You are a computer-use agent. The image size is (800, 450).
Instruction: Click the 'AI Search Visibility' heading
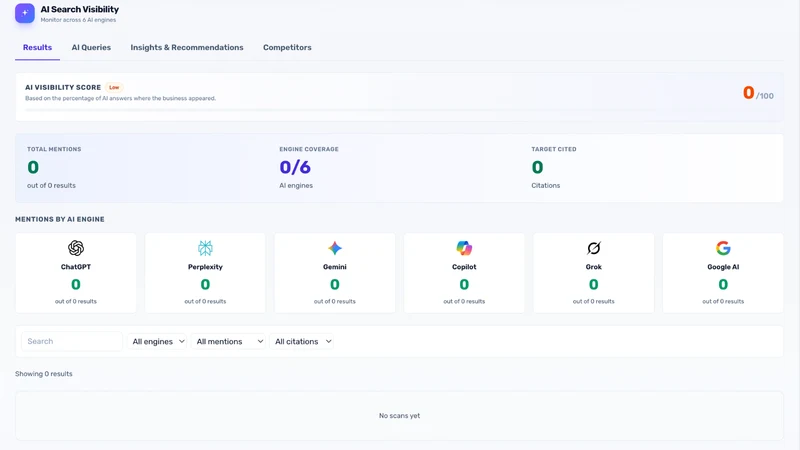click(x=80, y=9)
